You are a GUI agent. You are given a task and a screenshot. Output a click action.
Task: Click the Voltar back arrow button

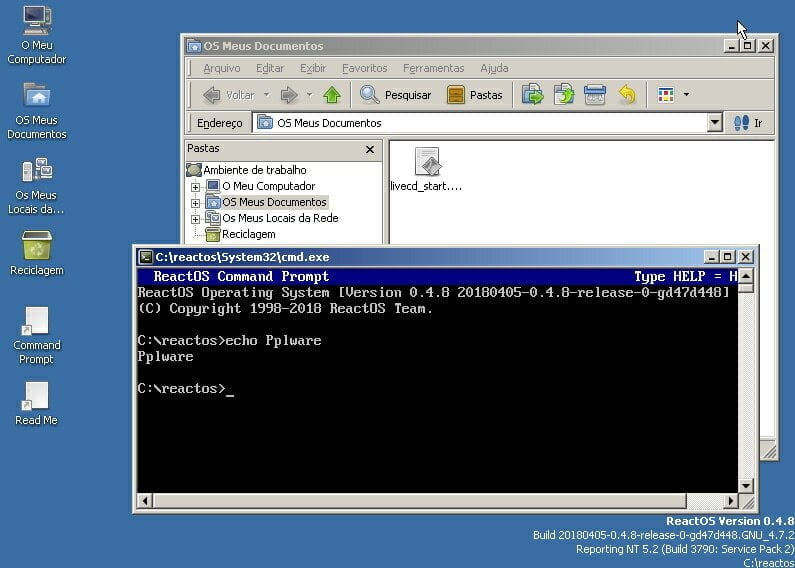tap(229, 95)
